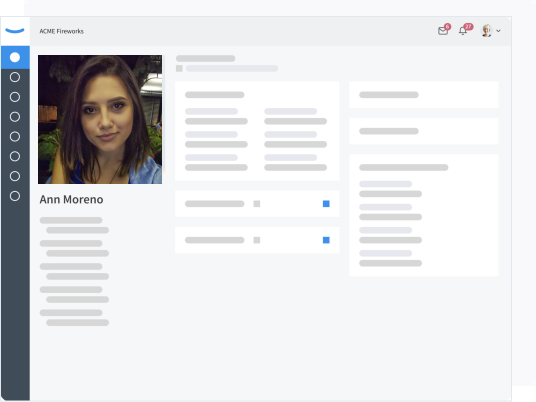Screen dimensions: 536x402
Task: Select the second sidebar circle icon
Action: tap(15, 77)
